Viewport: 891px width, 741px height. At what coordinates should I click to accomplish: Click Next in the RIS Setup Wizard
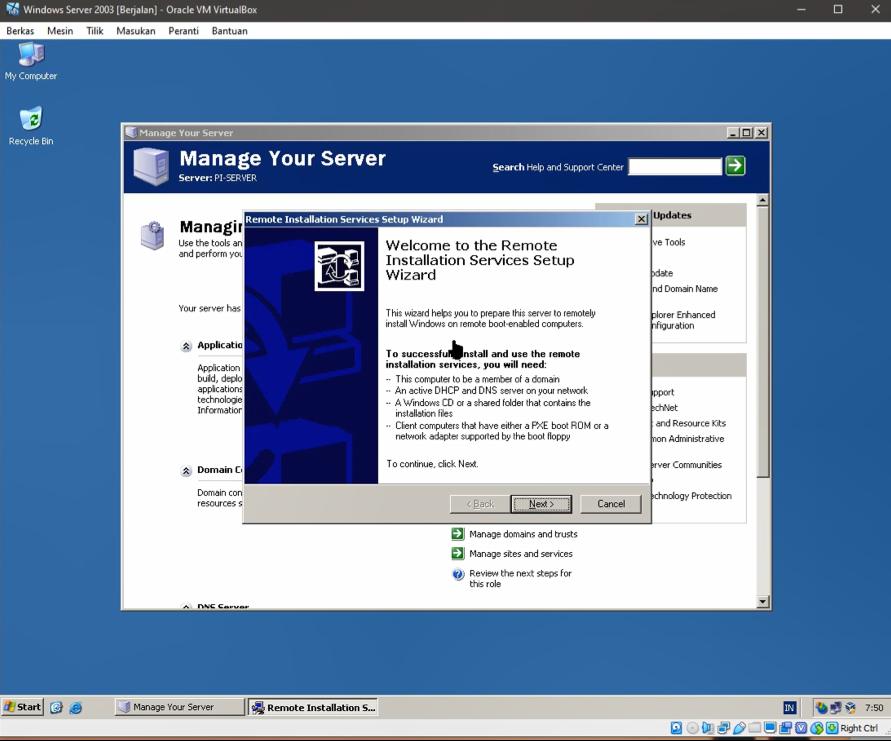click(x=541, y=503)
